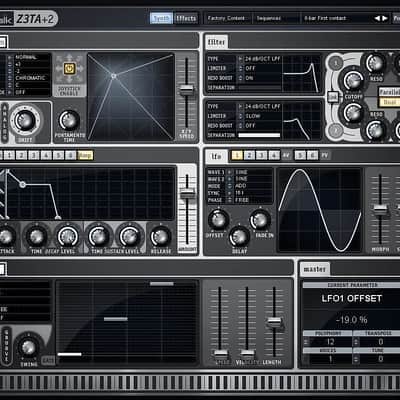The height and width of the screenshot is (400, 400).
Task: Click the Drift knob
Action: coord(25,120)
